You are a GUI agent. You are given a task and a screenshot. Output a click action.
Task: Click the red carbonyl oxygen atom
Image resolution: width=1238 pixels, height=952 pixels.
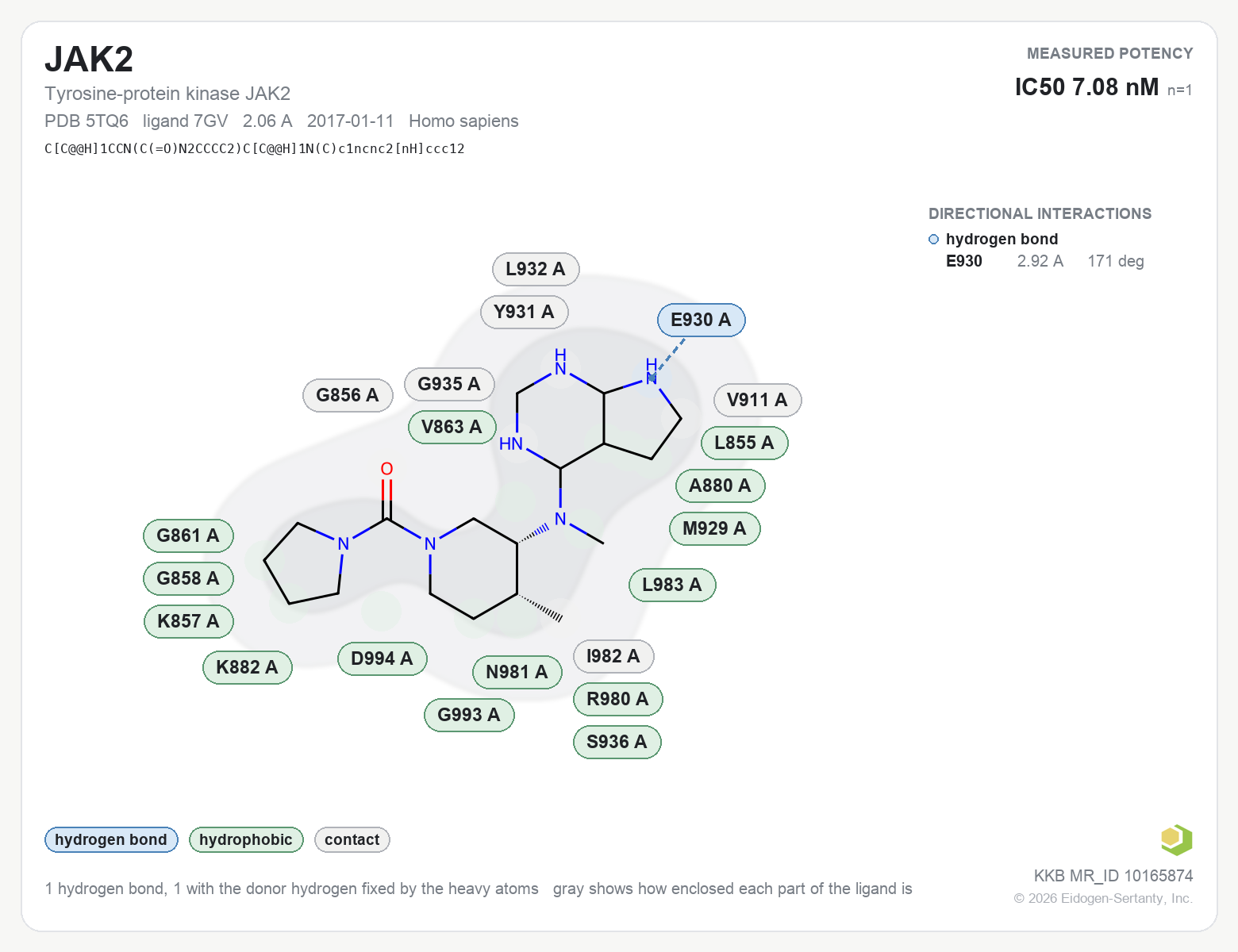pos(386,469)
